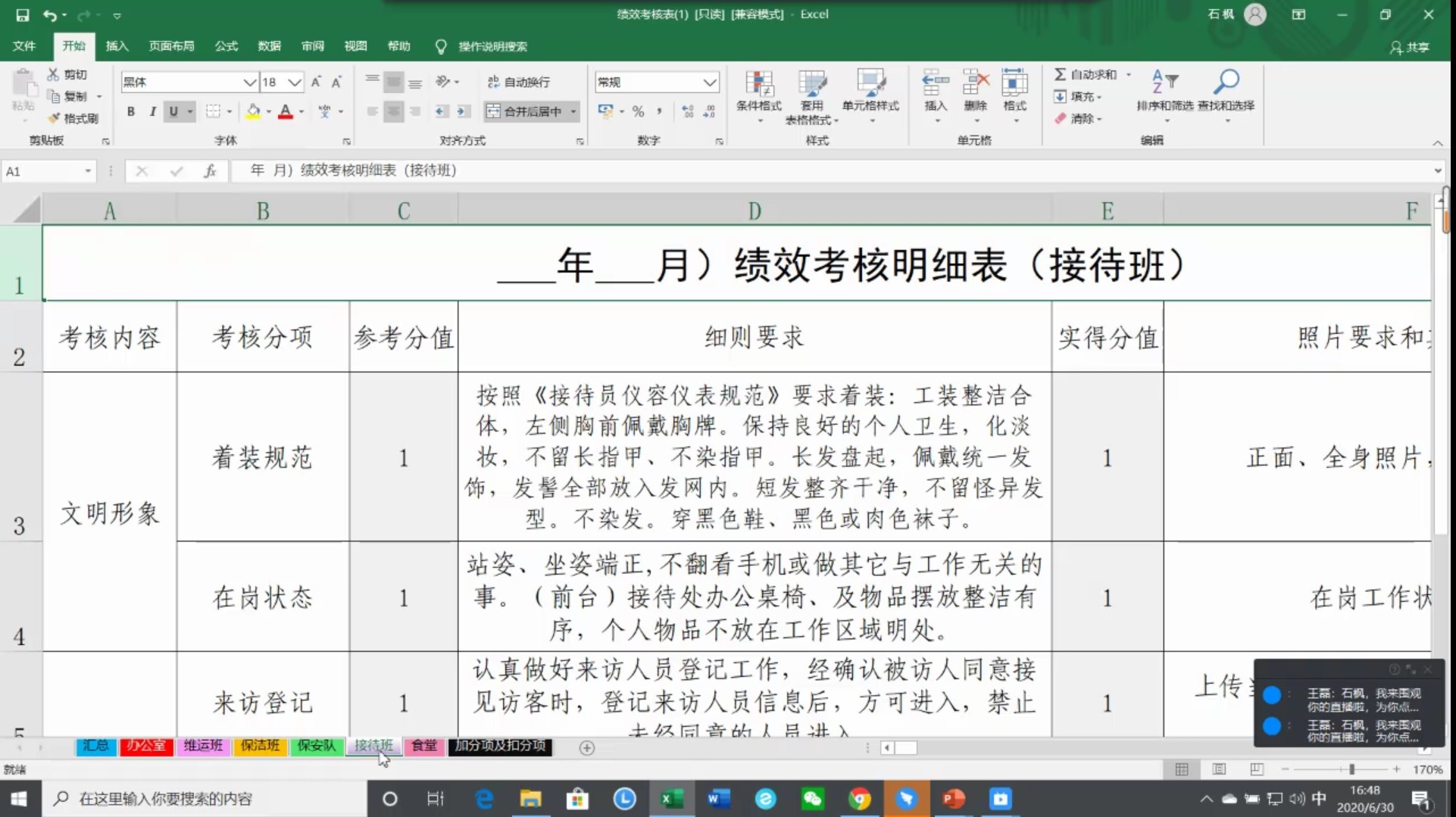Open the font name dropdown
1456x817 pixels.
point(249,82)
